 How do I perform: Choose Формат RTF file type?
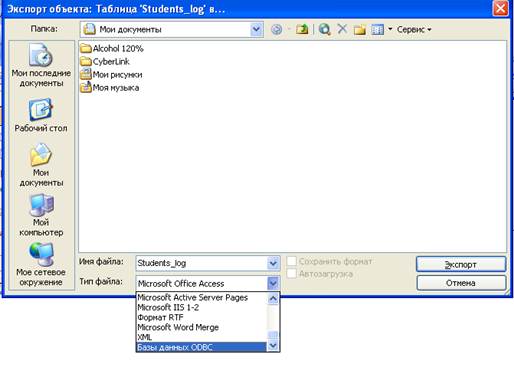[202, 317]
